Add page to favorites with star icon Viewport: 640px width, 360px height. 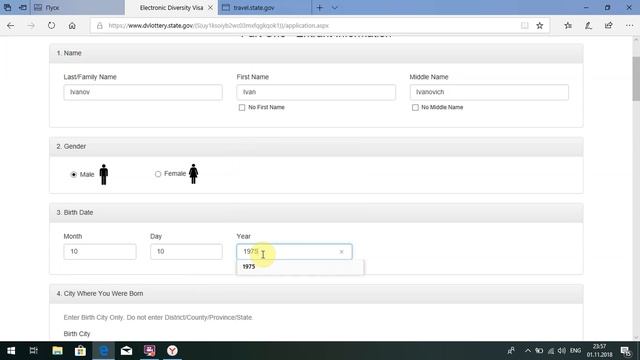pos(540,25)
